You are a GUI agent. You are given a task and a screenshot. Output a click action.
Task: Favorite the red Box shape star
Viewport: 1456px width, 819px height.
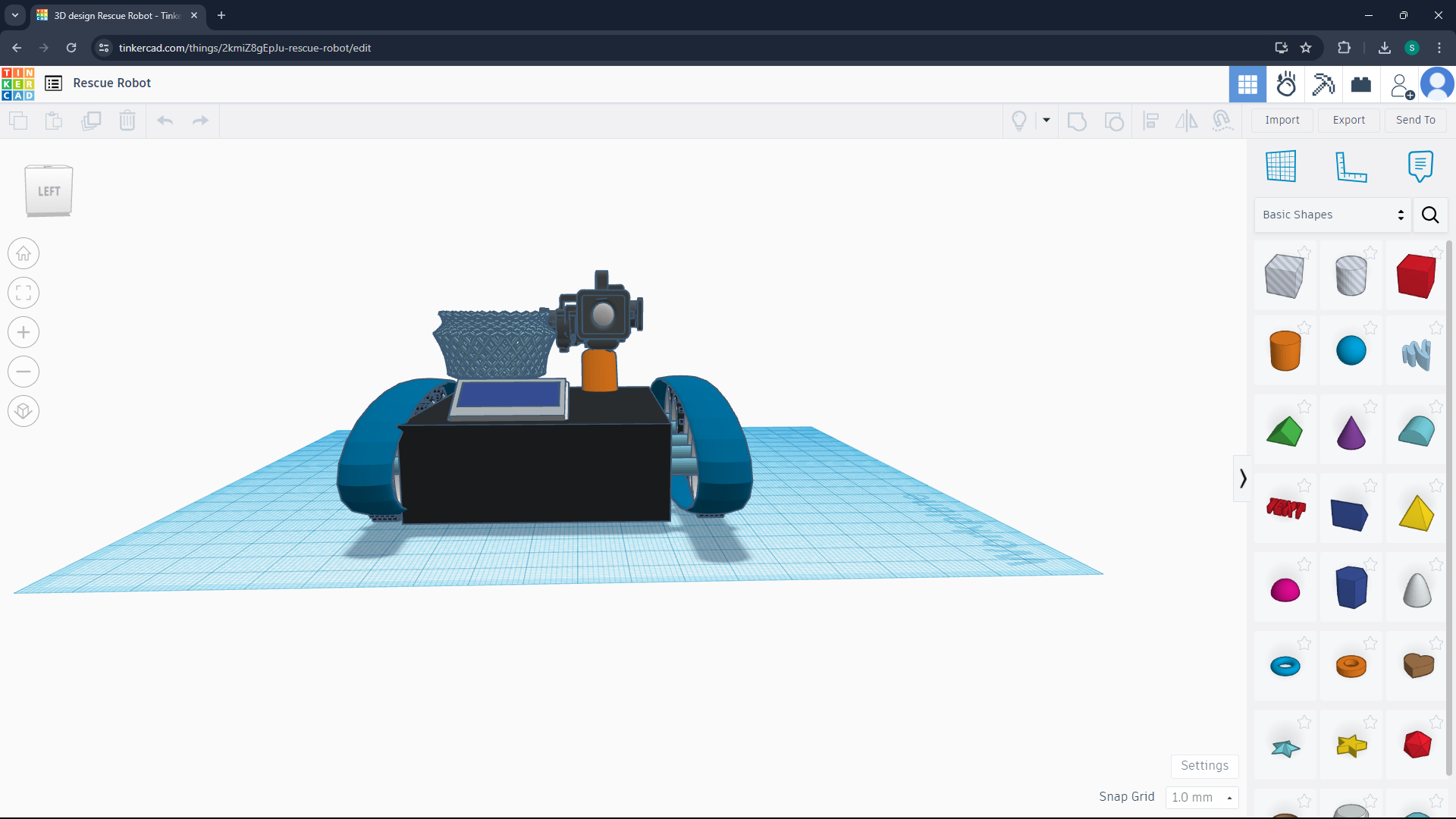coord(1436,252)
